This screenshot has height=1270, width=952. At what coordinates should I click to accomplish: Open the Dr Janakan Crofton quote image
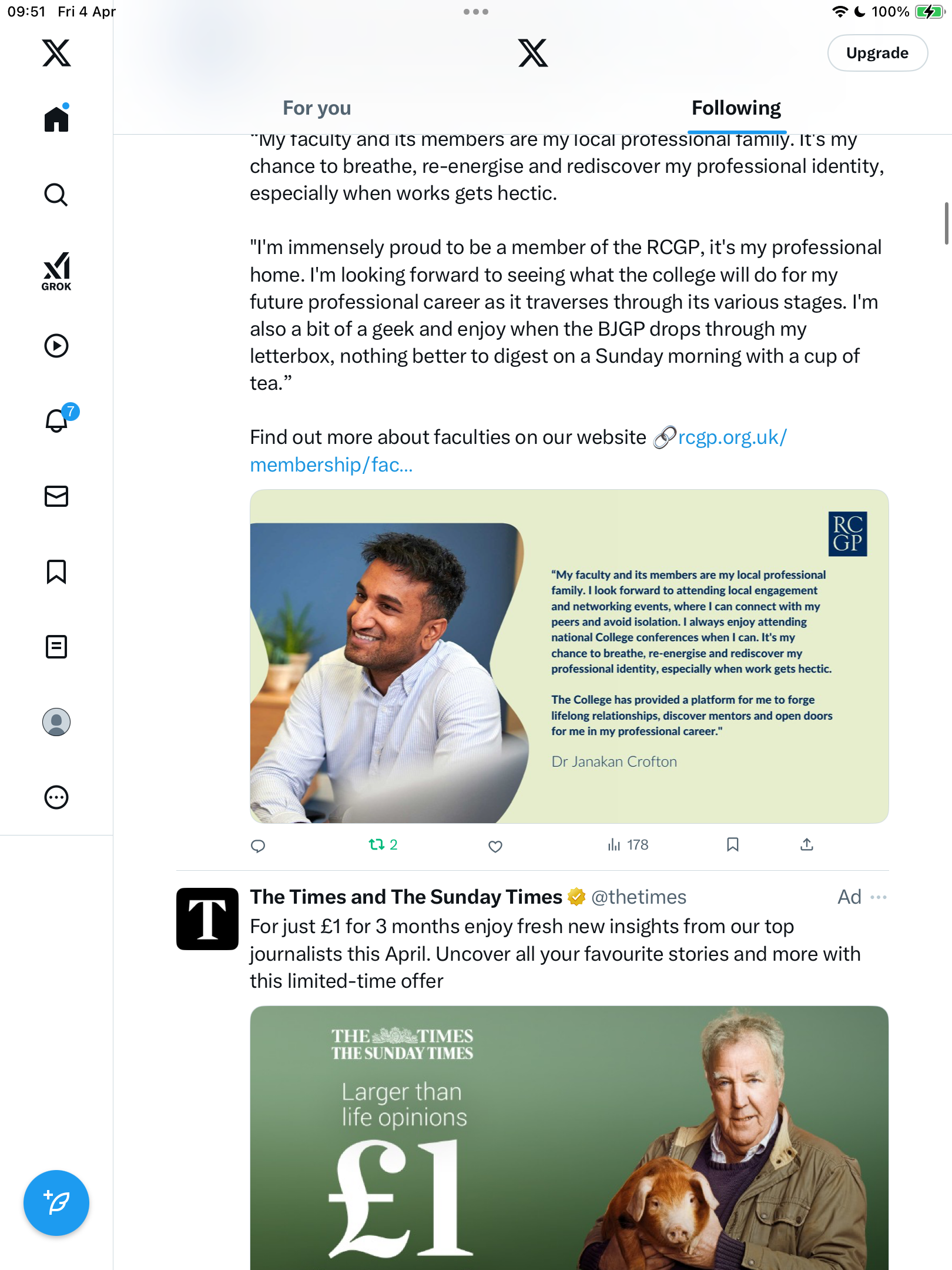[x=569, y=656]
